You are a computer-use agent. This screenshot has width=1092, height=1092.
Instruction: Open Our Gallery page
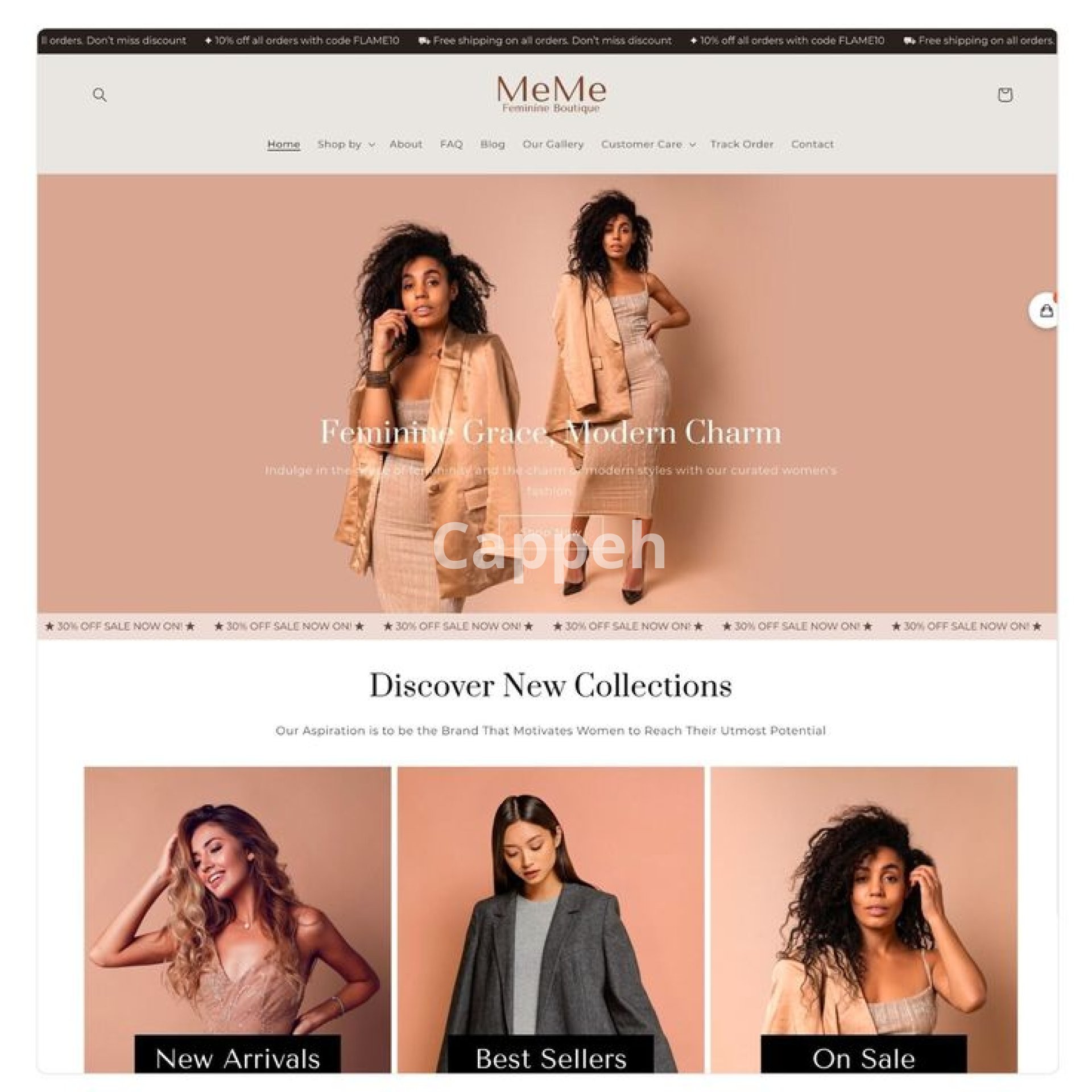click(553, 144)
